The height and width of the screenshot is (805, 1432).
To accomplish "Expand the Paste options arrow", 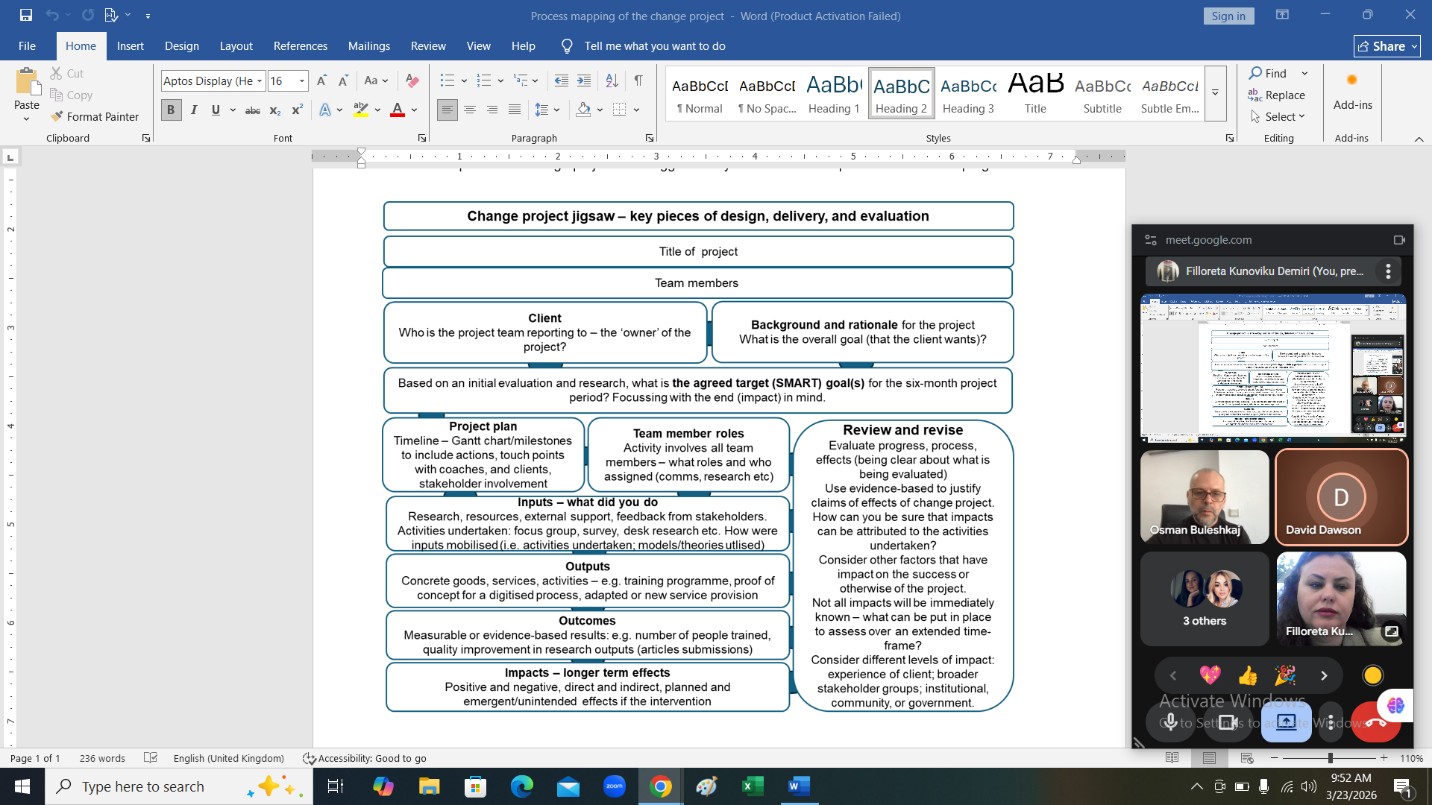I will coord(27,119).
